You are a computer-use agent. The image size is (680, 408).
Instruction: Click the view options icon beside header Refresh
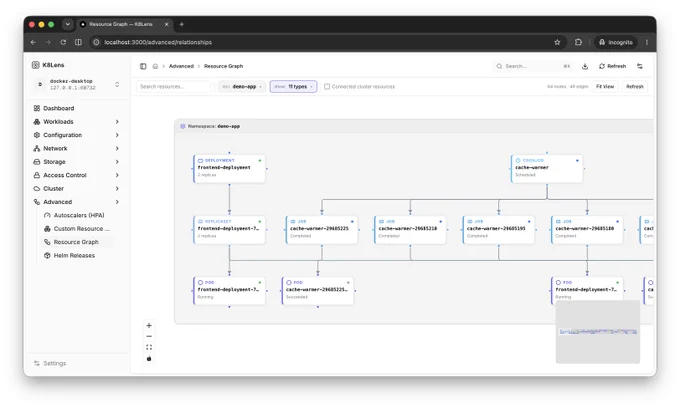640,66
